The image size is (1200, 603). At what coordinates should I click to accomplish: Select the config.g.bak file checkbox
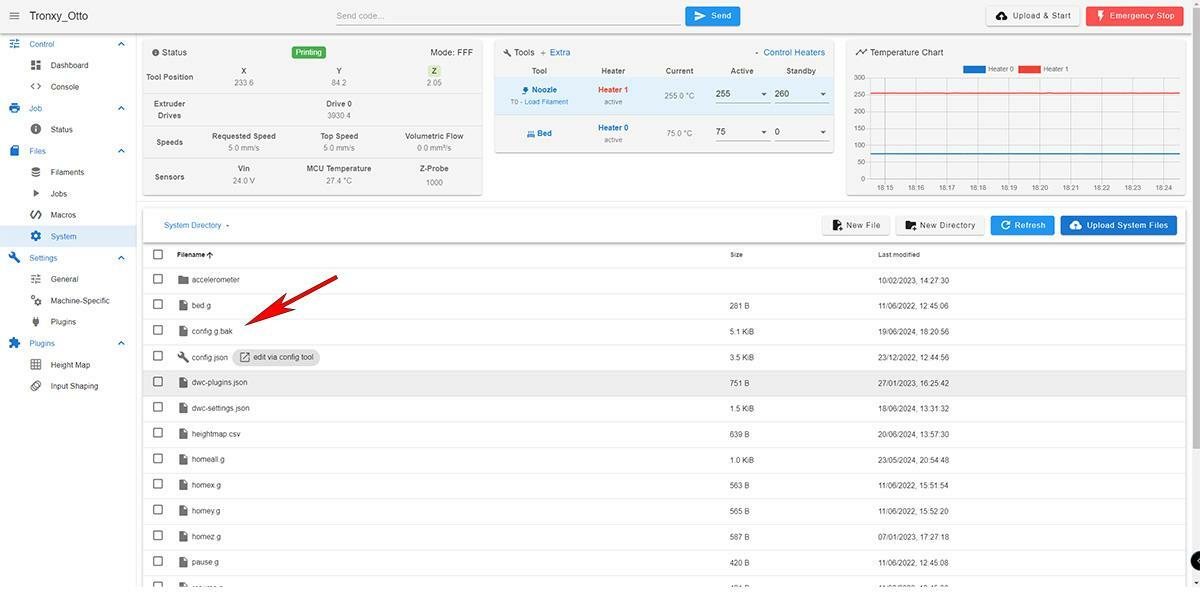click(158, 330)
